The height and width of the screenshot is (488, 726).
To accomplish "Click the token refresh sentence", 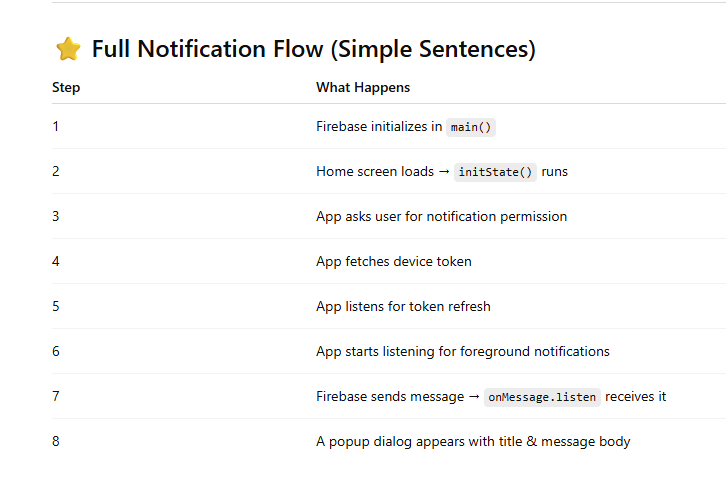I will (403, 307).
